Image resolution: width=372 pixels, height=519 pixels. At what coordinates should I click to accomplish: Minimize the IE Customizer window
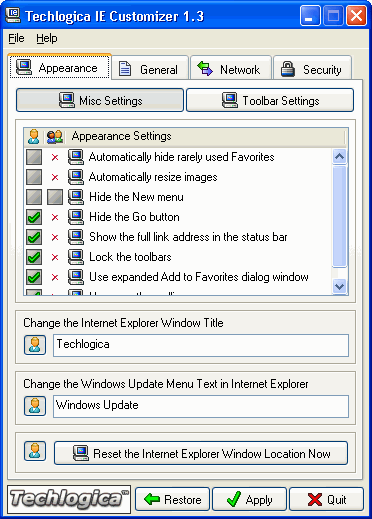click(310, 16)
